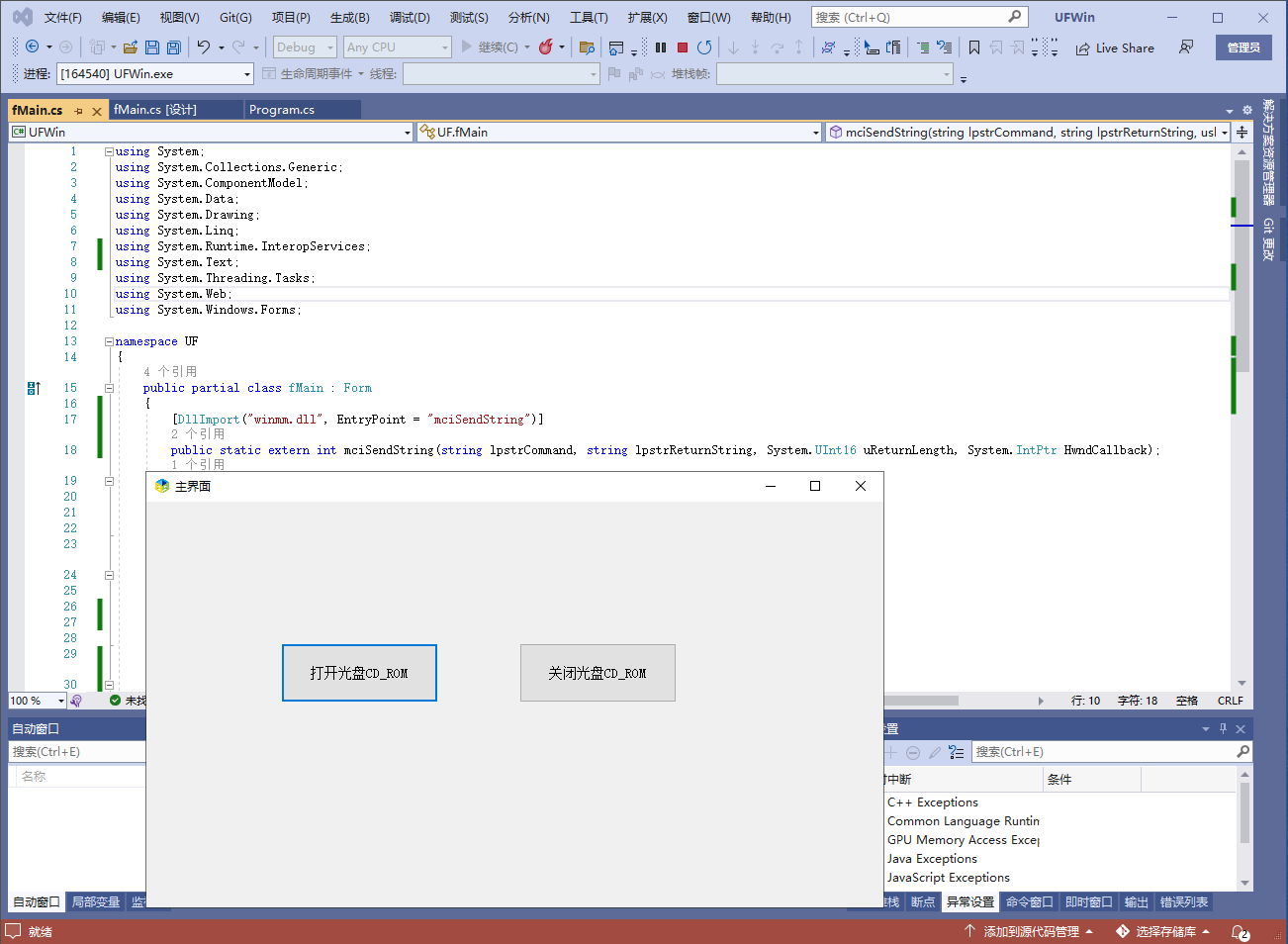
Task: Click the split editor icon at top right of code
Action: pos(1242,132)
